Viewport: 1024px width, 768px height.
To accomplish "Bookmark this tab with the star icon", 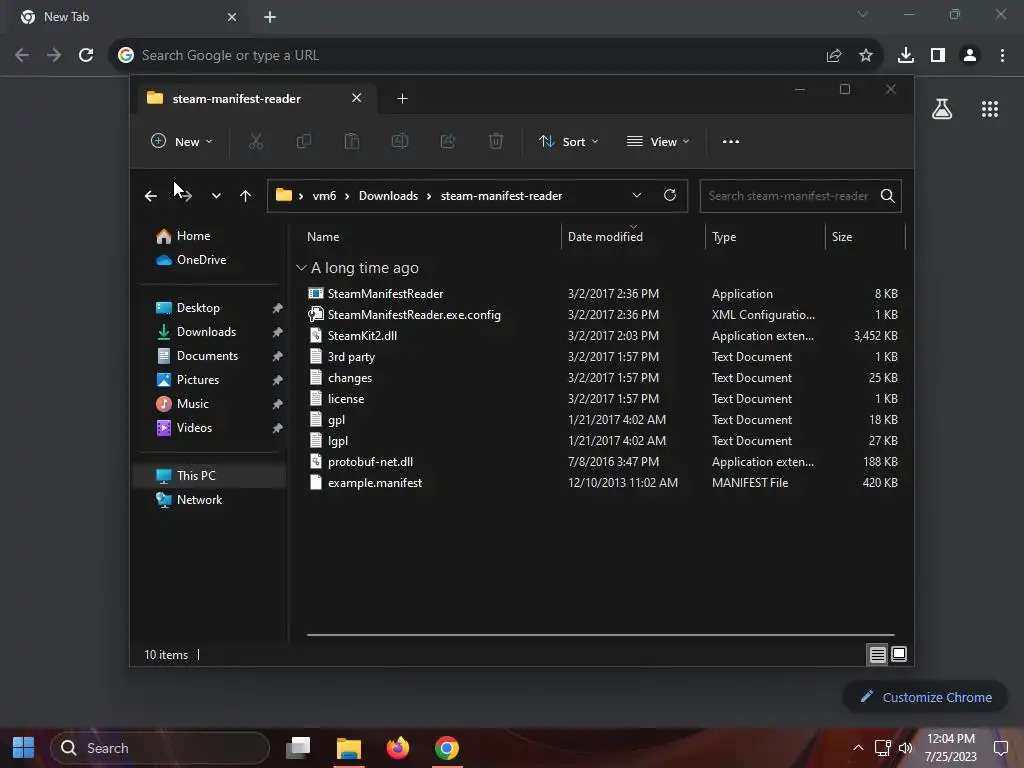I will click(x=866, y=55).
